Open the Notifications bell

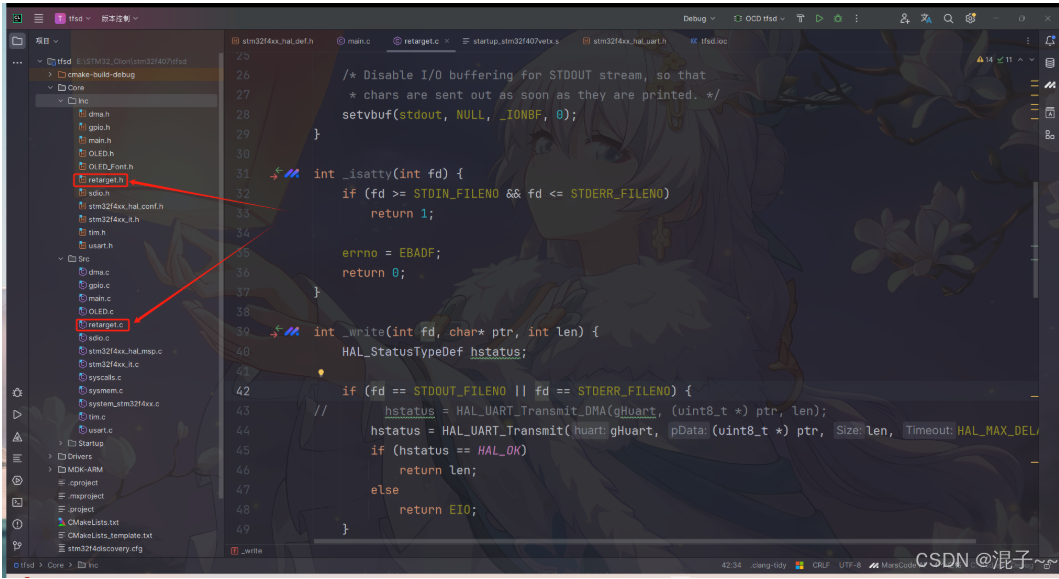[x=1050, y=41]
